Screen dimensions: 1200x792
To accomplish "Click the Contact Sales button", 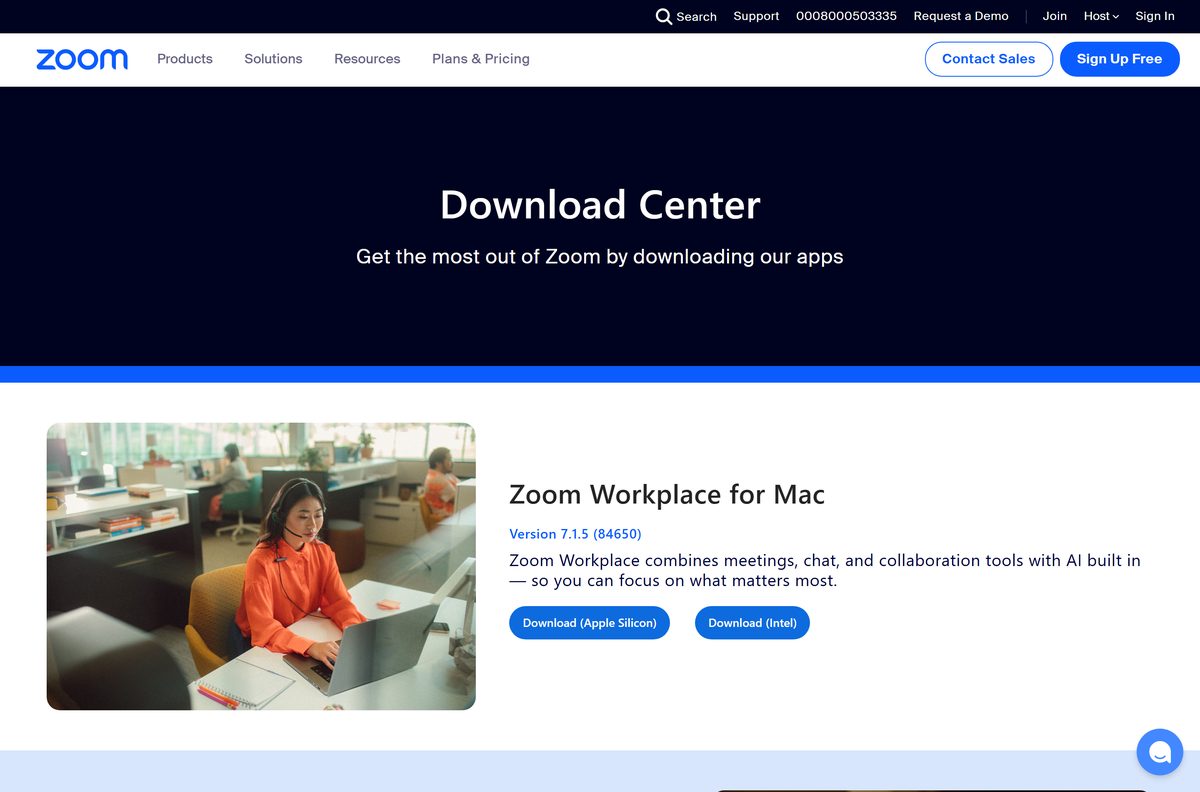I will click(x=989, y=59).
